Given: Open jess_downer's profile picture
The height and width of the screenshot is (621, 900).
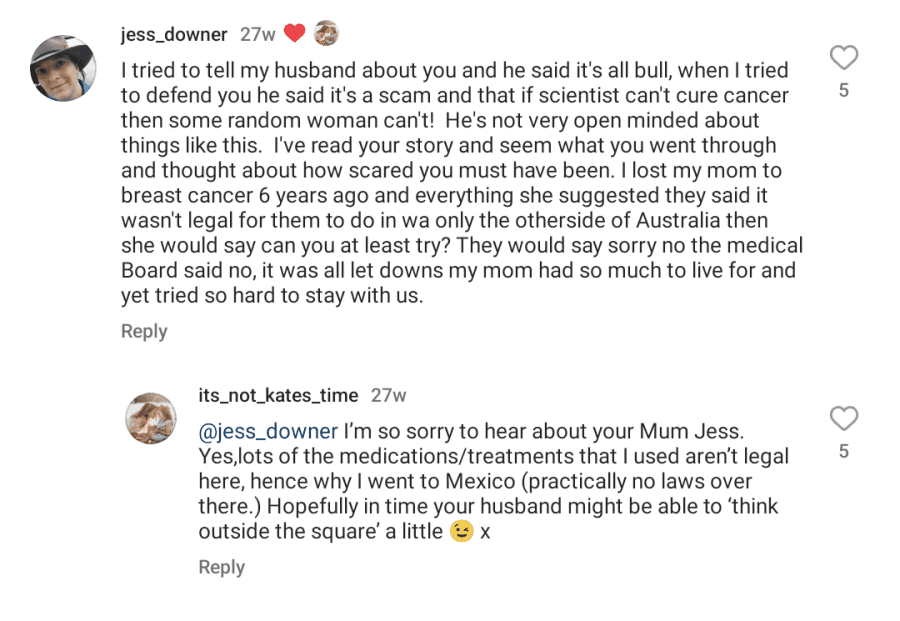Looking at the screenshot, I should [x=63, y=68].
